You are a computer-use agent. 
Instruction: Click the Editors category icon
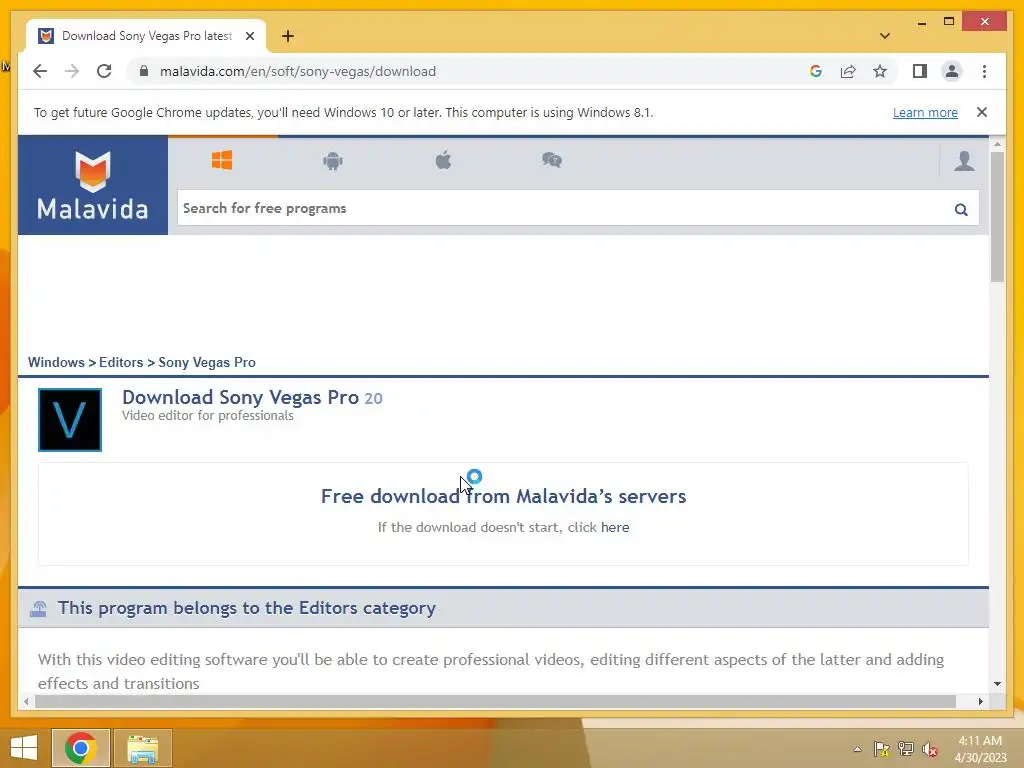coord(39,609)
